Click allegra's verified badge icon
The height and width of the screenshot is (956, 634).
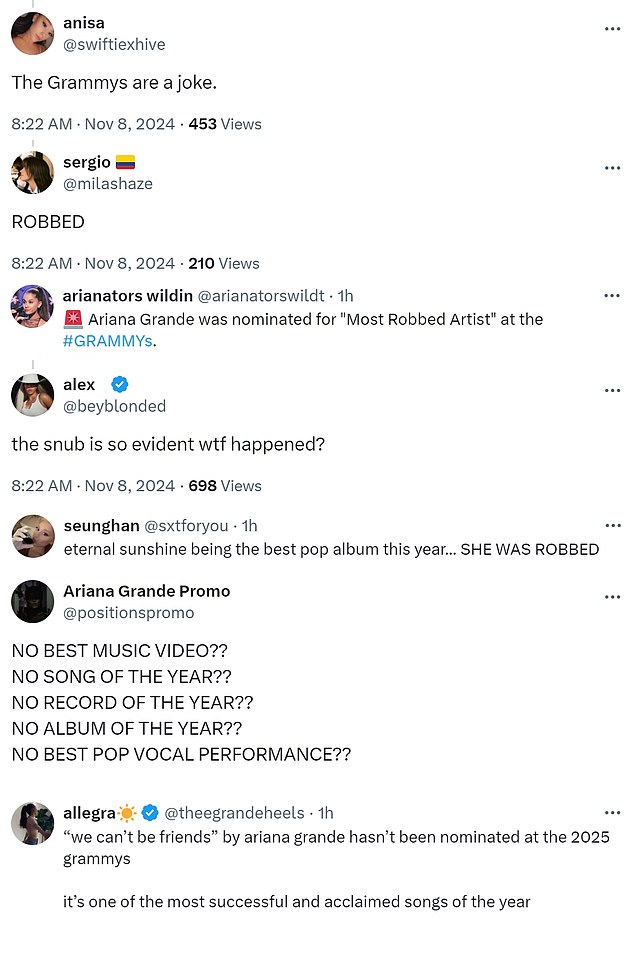pos(149,813)
